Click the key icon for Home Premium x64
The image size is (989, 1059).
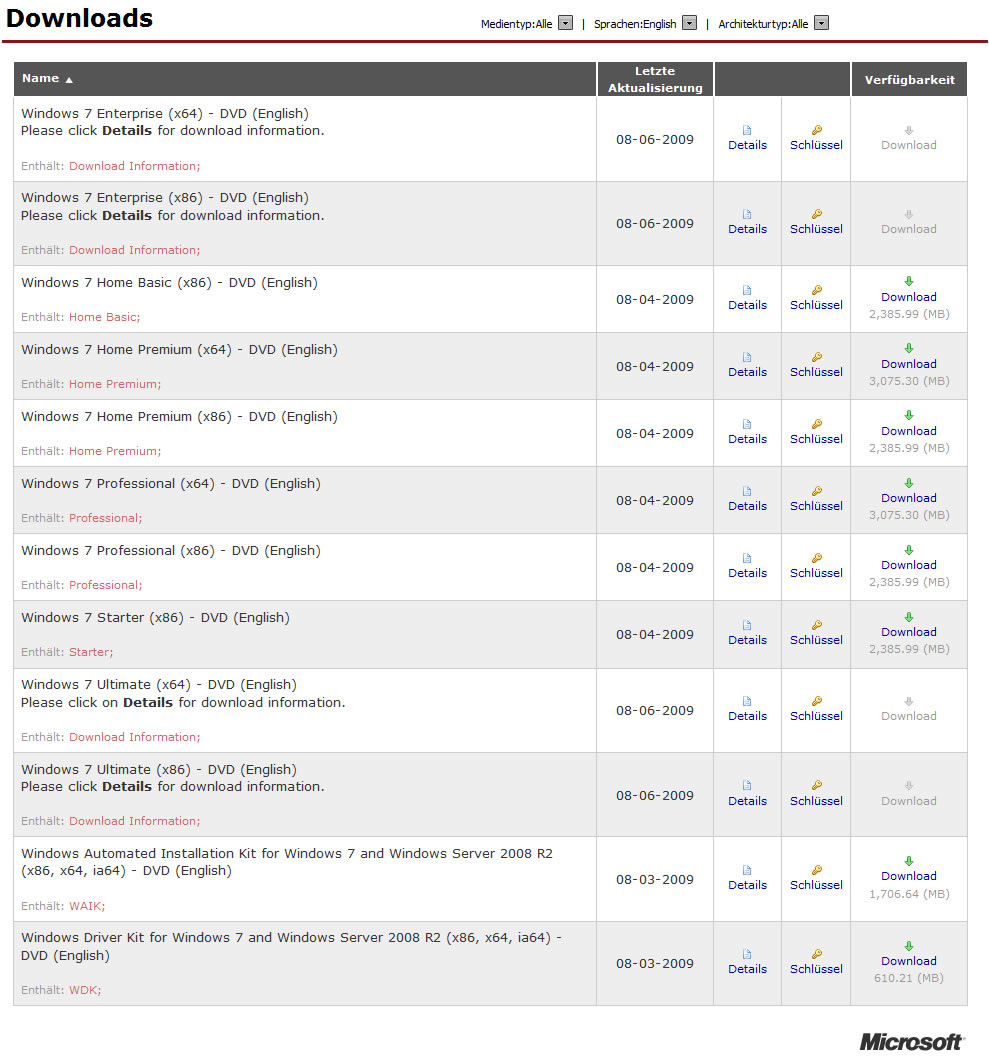click(x=817, y=357)
